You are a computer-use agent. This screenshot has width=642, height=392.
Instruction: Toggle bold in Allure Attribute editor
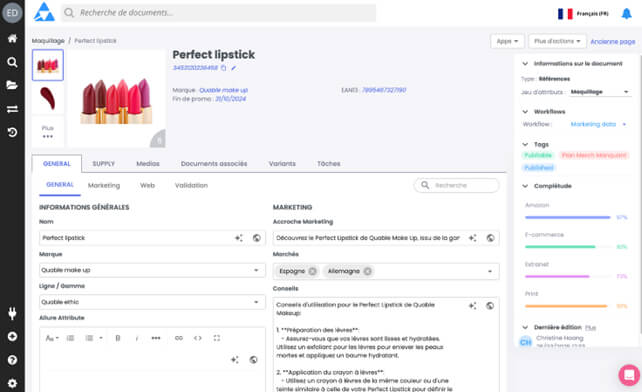(118, 338)
